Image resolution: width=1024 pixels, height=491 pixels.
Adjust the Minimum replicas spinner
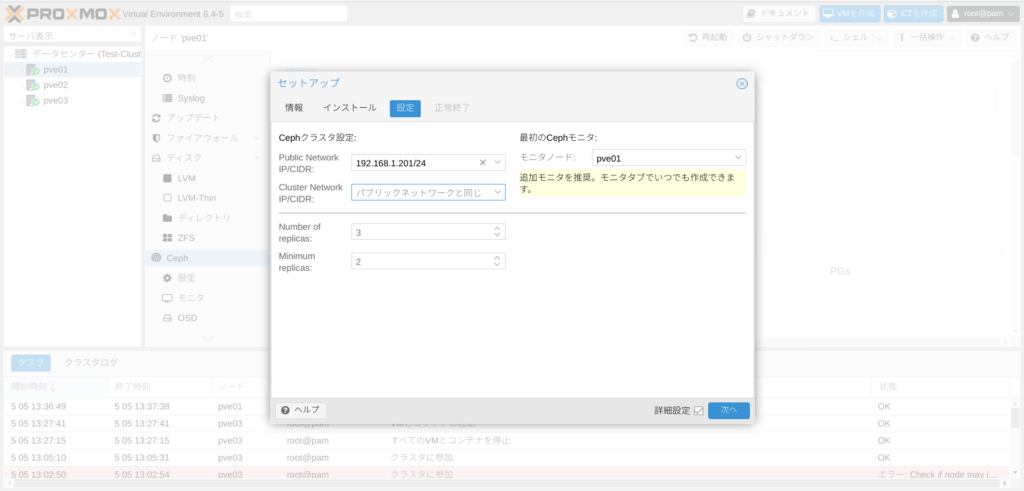coord(497,261)
